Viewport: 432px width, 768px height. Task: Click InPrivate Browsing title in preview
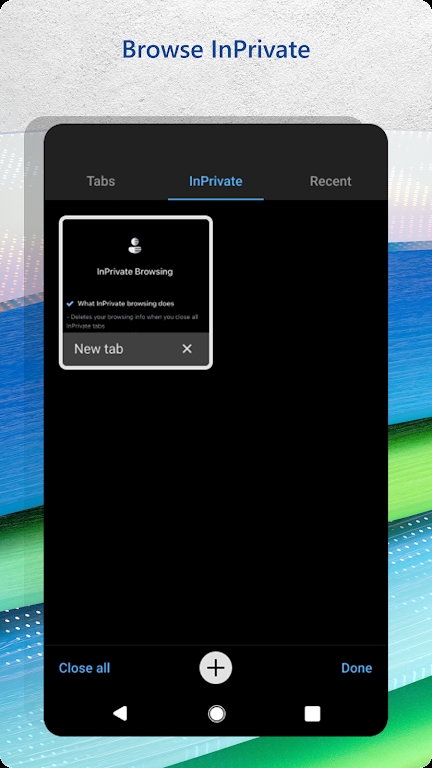(135, 271)
